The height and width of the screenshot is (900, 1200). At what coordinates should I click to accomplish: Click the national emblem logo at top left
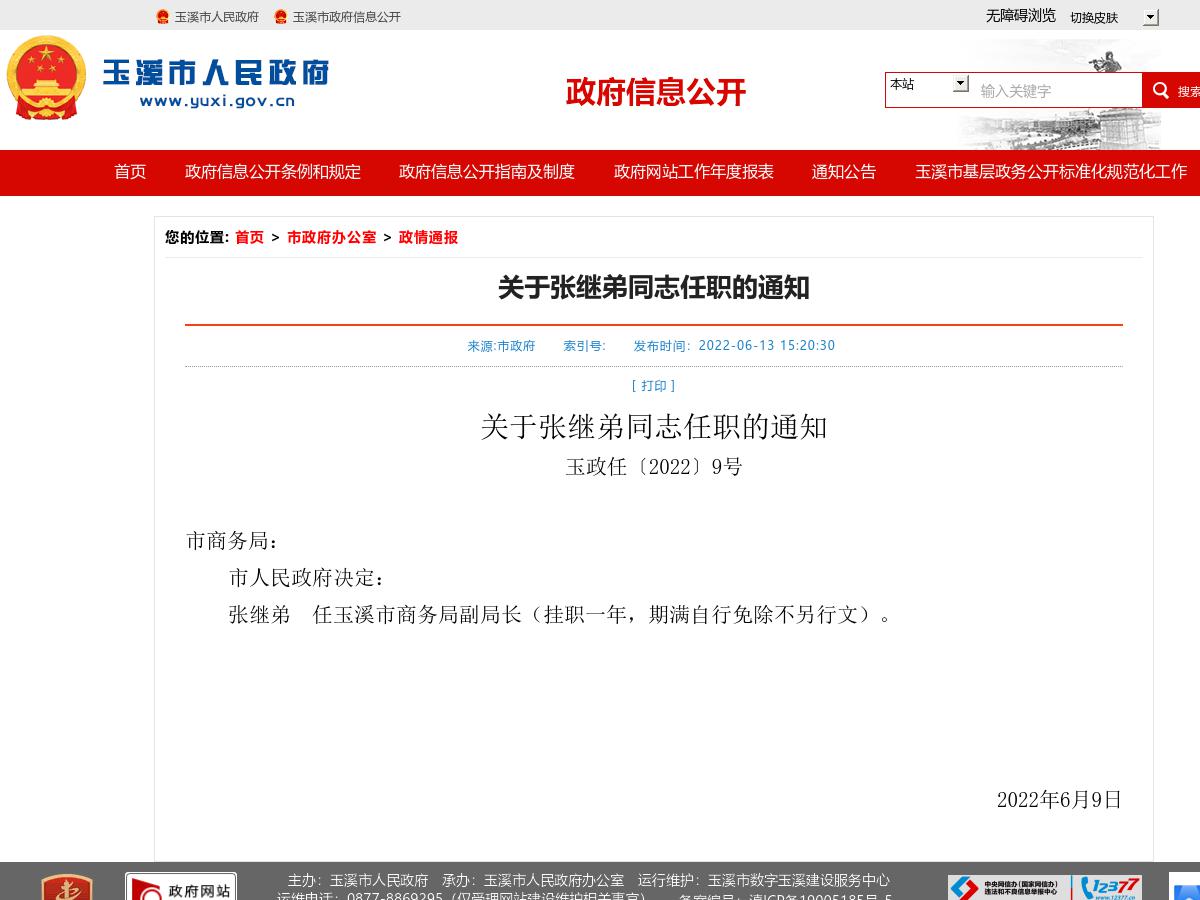[47, 80]
